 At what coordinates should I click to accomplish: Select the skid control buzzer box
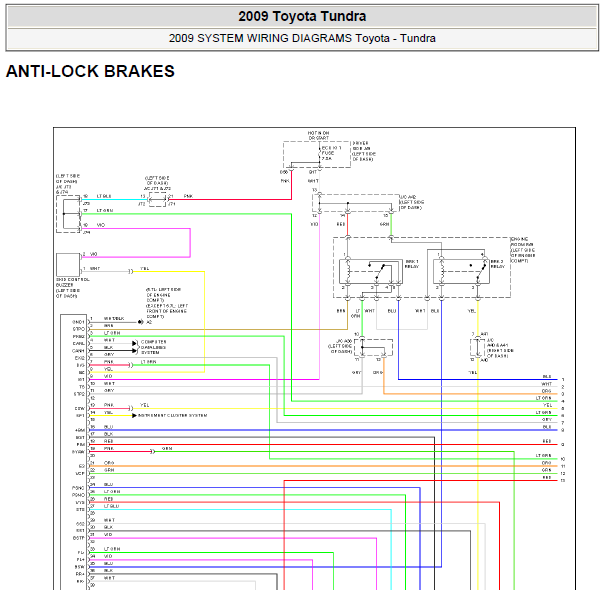click(68, 264)
